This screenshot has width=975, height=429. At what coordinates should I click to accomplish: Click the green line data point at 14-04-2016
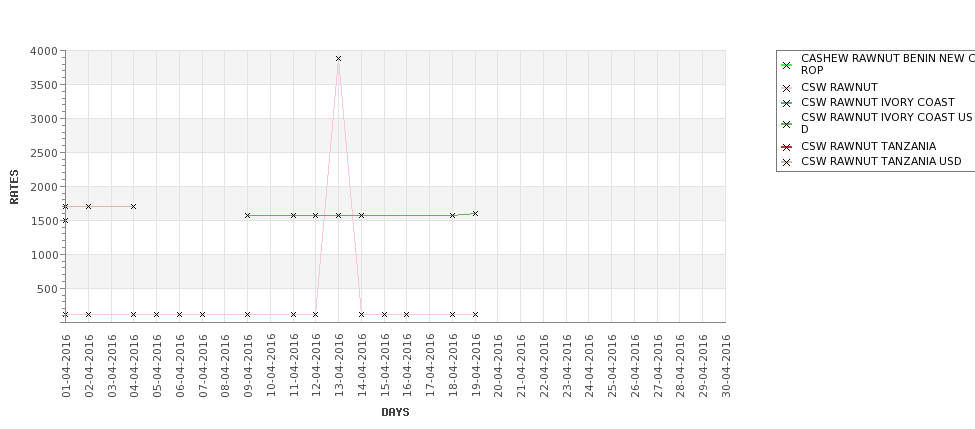coord(361,215)
